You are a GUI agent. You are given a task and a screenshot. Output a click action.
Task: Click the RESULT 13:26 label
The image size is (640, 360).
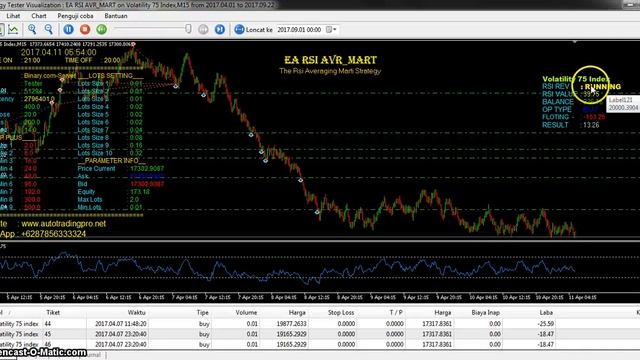(x=571, y=125)
